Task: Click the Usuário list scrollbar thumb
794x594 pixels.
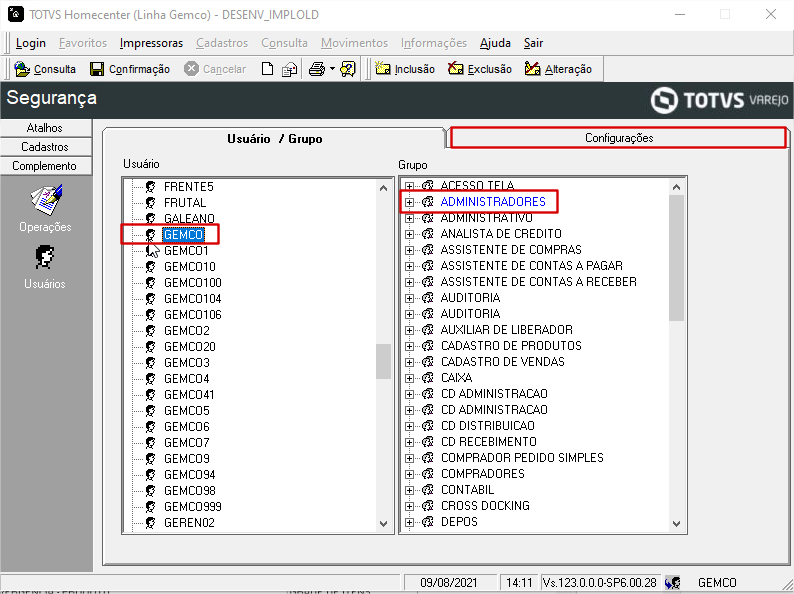Action: (383, 361)
